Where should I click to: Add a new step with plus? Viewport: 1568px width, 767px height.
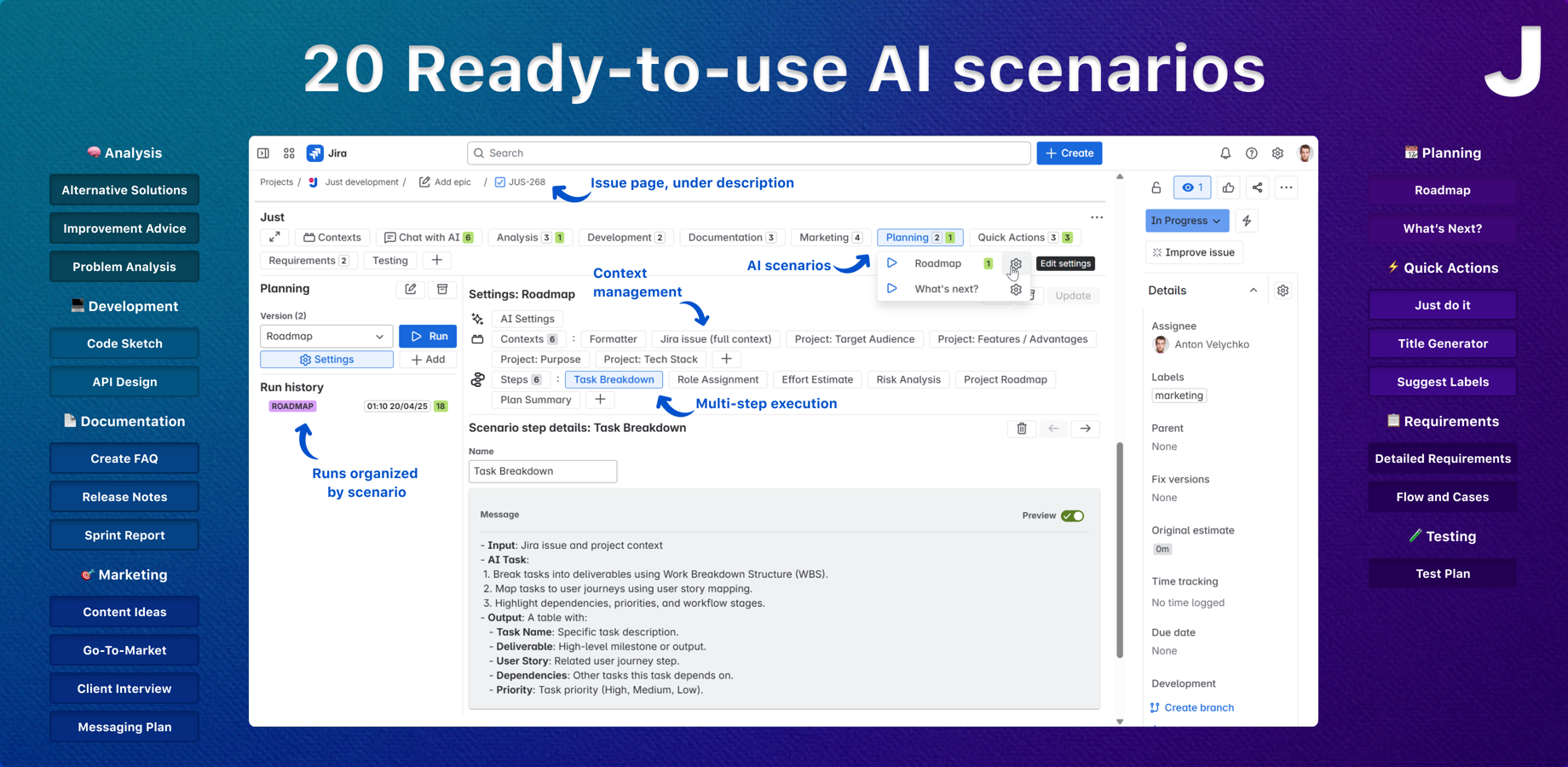600,400
